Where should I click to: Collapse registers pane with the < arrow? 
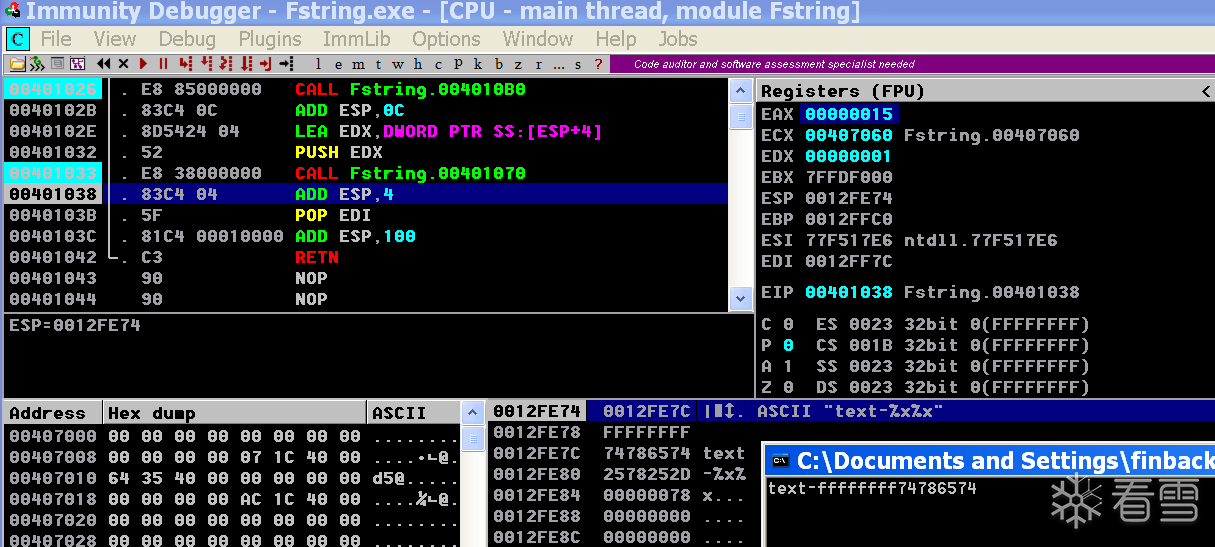1205,91
